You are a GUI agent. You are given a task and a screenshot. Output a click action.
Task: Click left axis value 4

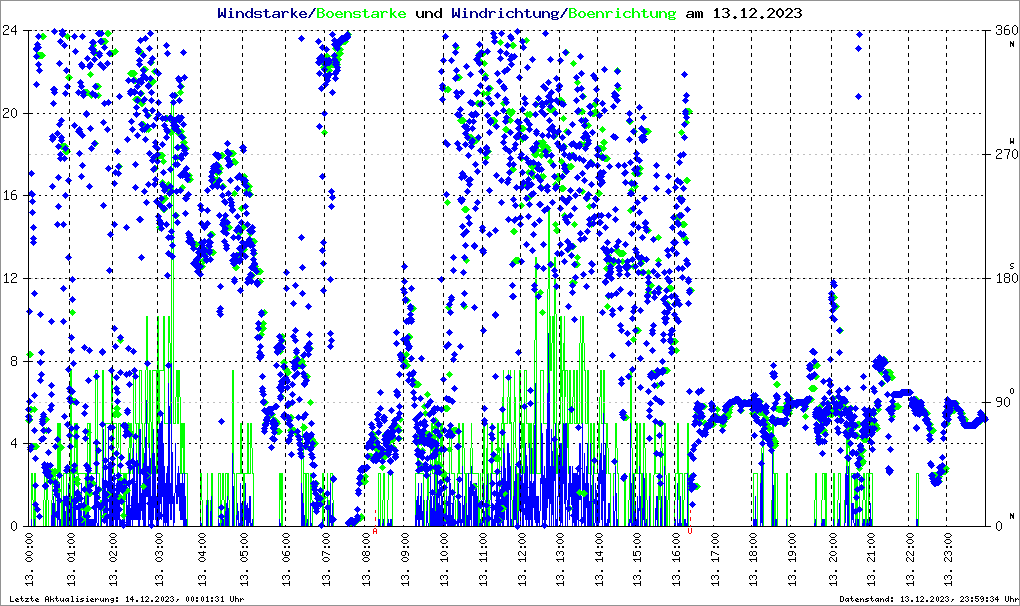tap(13, 443)
